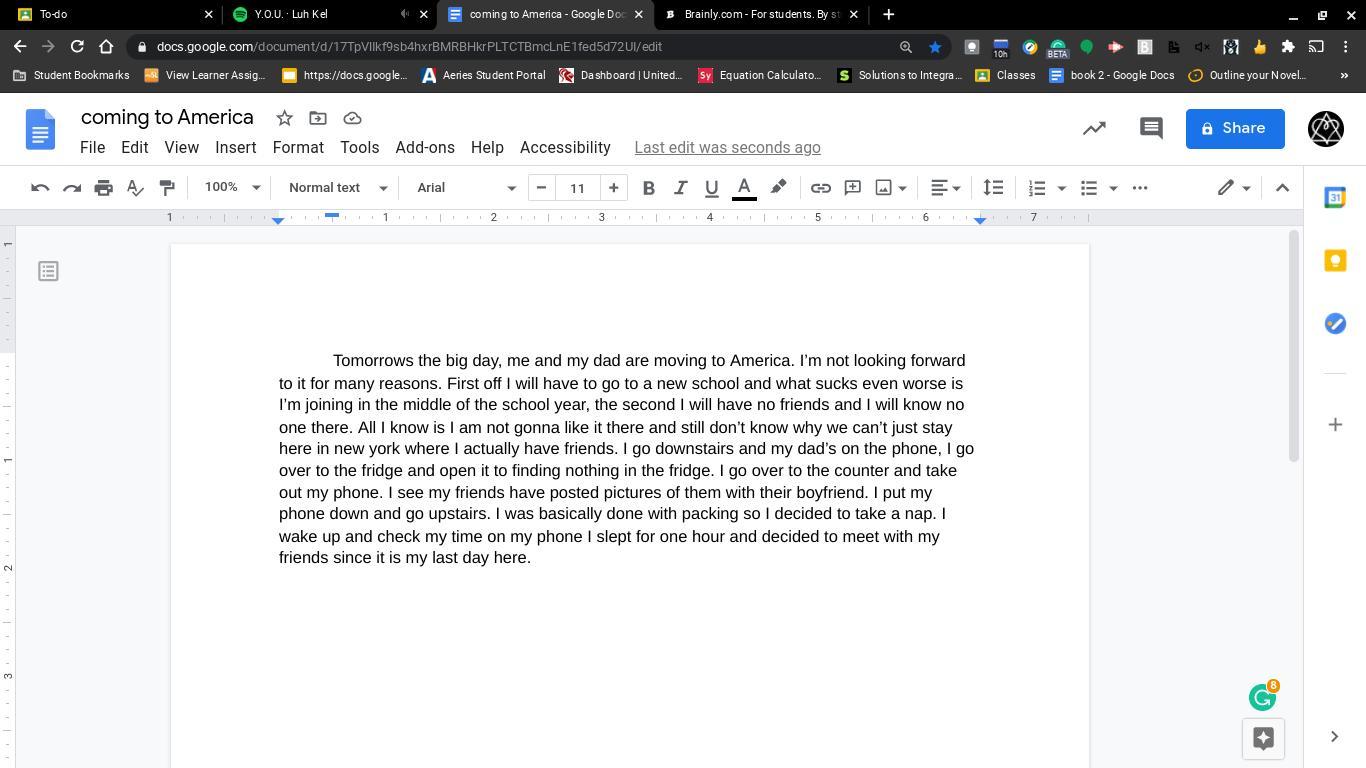Open the Accessibility menu
Screen dimensions: 1366x768
[565, 147]
